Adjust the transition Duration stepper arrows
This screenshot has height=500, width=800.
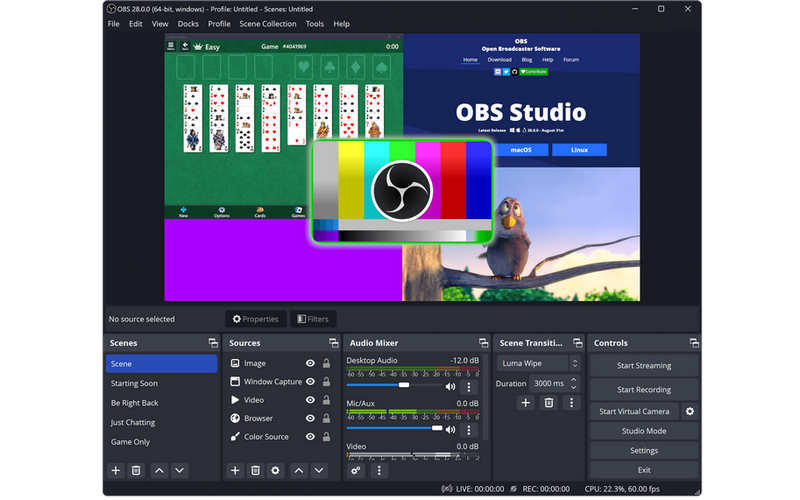574,383
